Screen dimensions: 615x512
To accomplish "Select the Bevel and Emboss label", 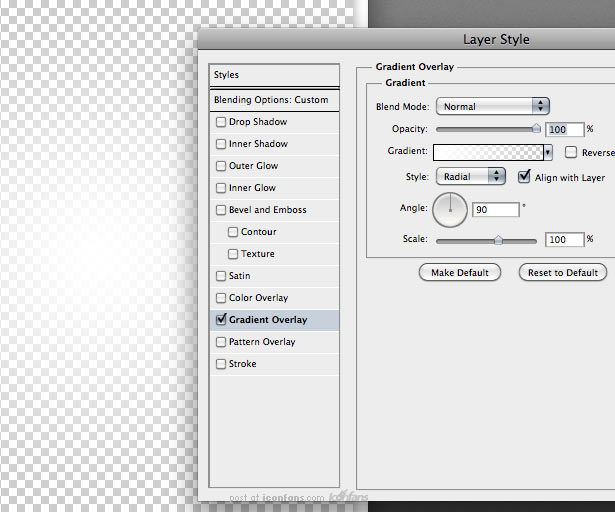I will click(x=267, y=210).
